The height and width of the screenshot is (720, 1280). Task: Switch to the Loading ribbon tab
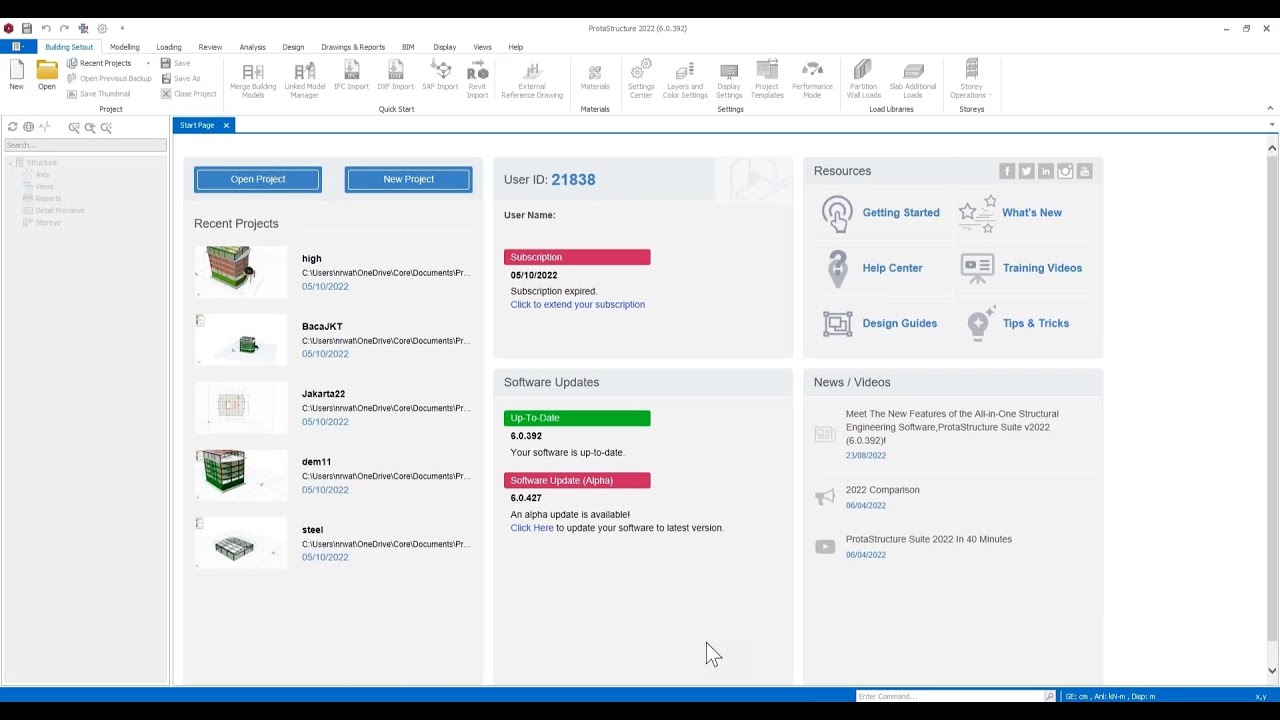(169, 47)
